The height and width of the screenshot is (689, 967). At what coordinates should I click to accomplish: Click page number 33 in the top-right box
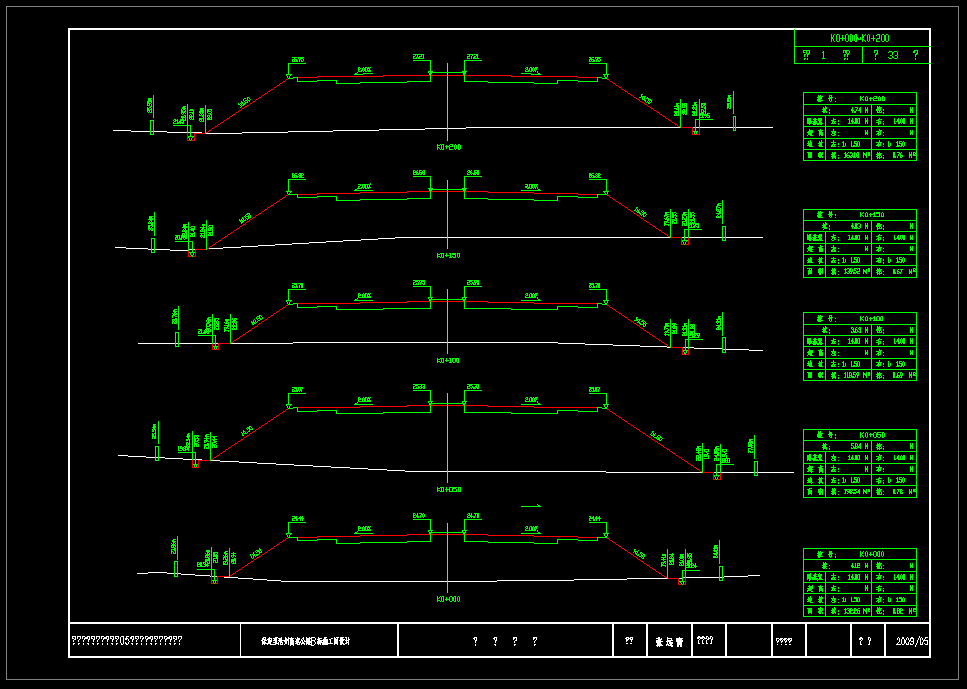[x=892, y=56]
